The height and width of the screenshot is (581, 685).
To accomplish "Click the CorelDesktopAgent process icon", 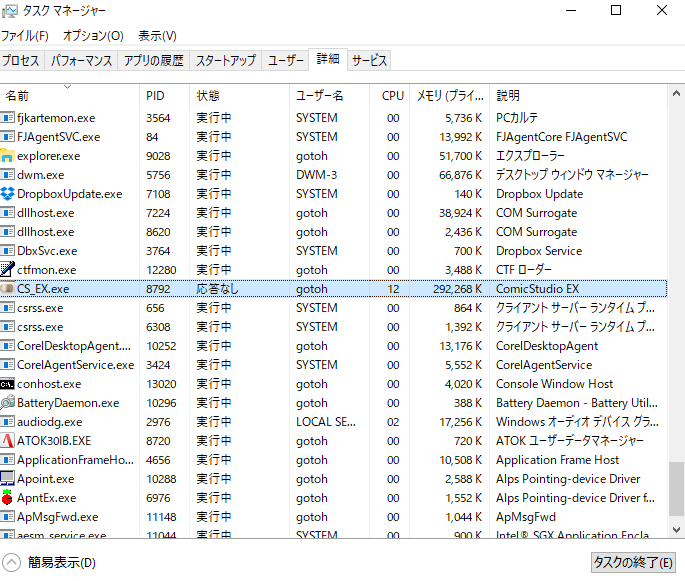I will pyautogui.click(x=7, y=346).
